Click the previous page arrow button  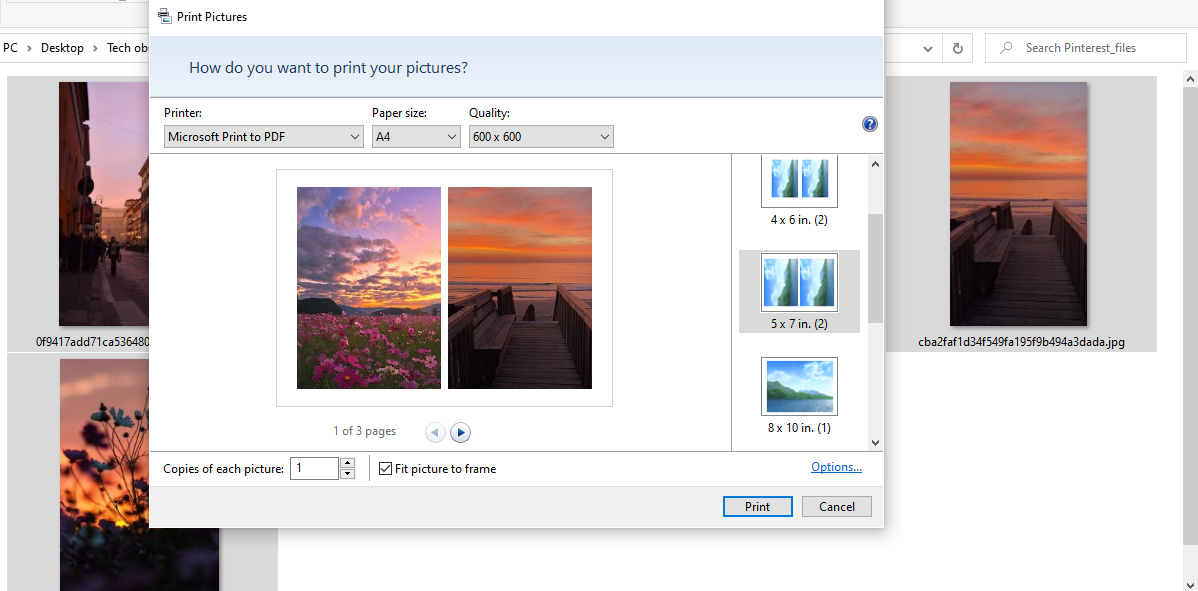435,432
